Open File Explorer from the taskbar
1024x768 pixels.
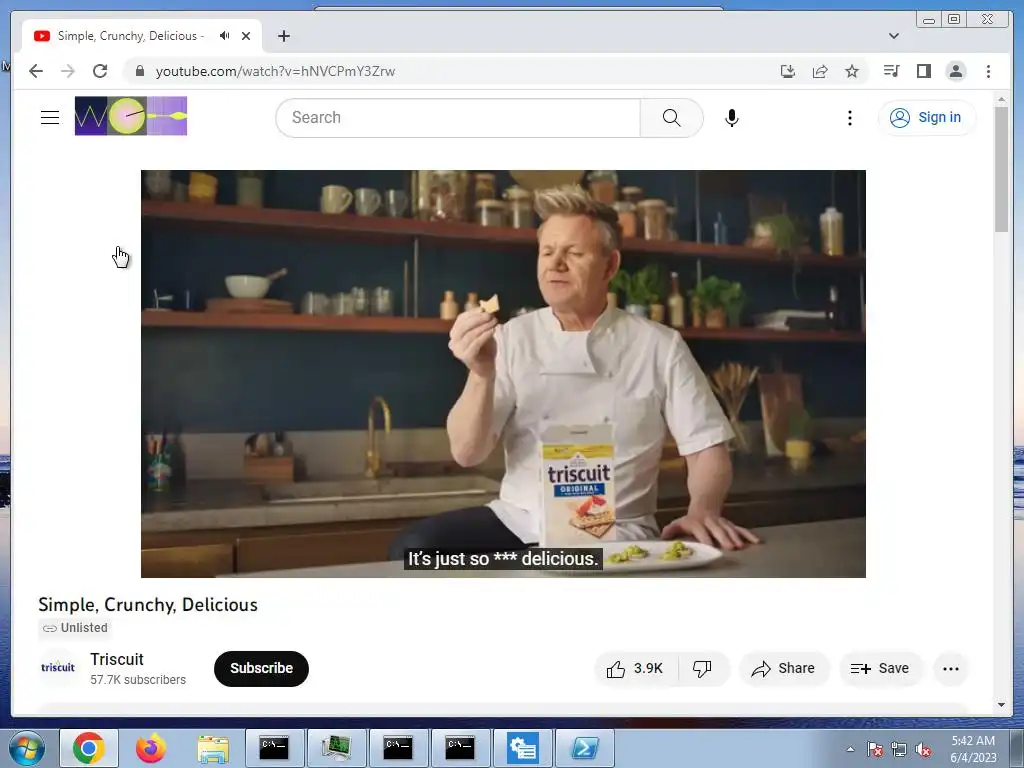[x=213, y=748]
